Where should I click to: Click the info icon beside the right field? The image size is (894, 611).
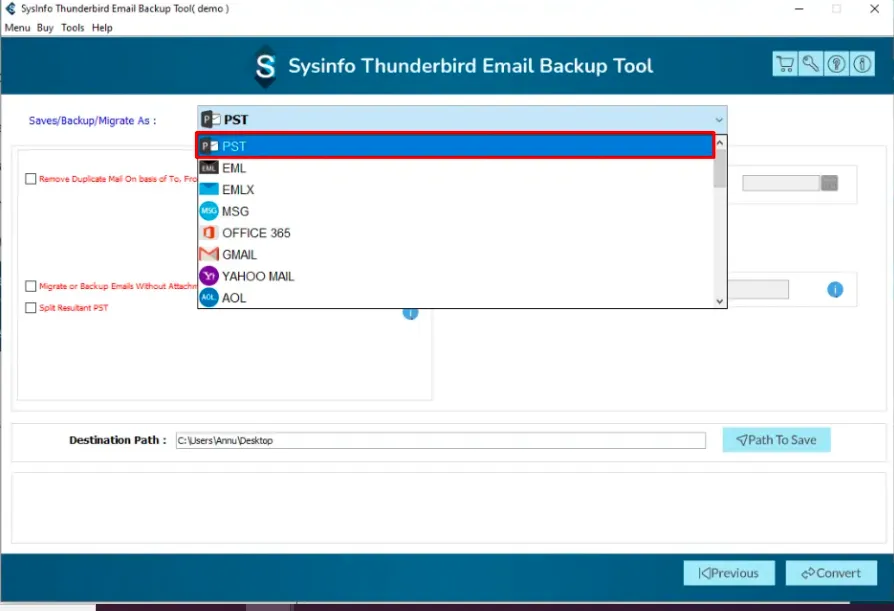pos(835,290)
